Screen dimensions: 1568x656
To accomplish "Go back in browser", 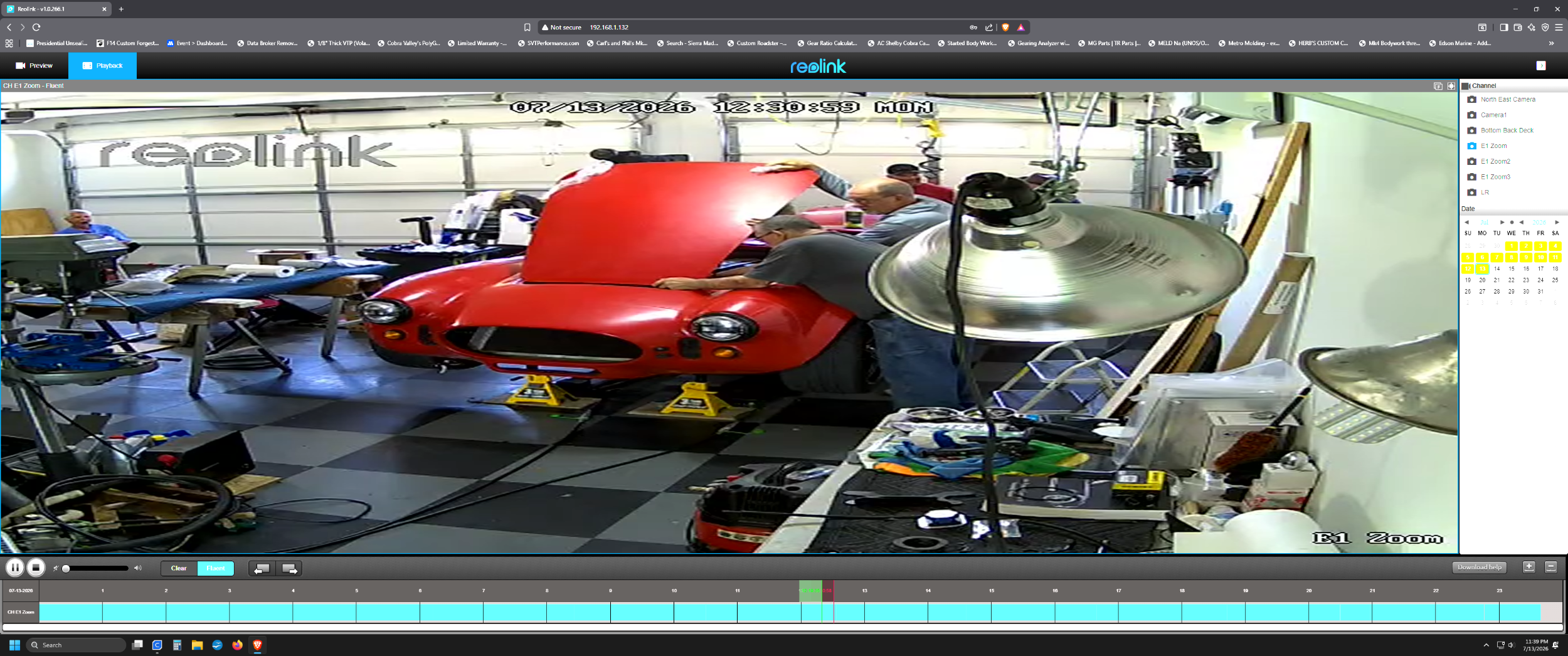I will (x=9, y=27).
